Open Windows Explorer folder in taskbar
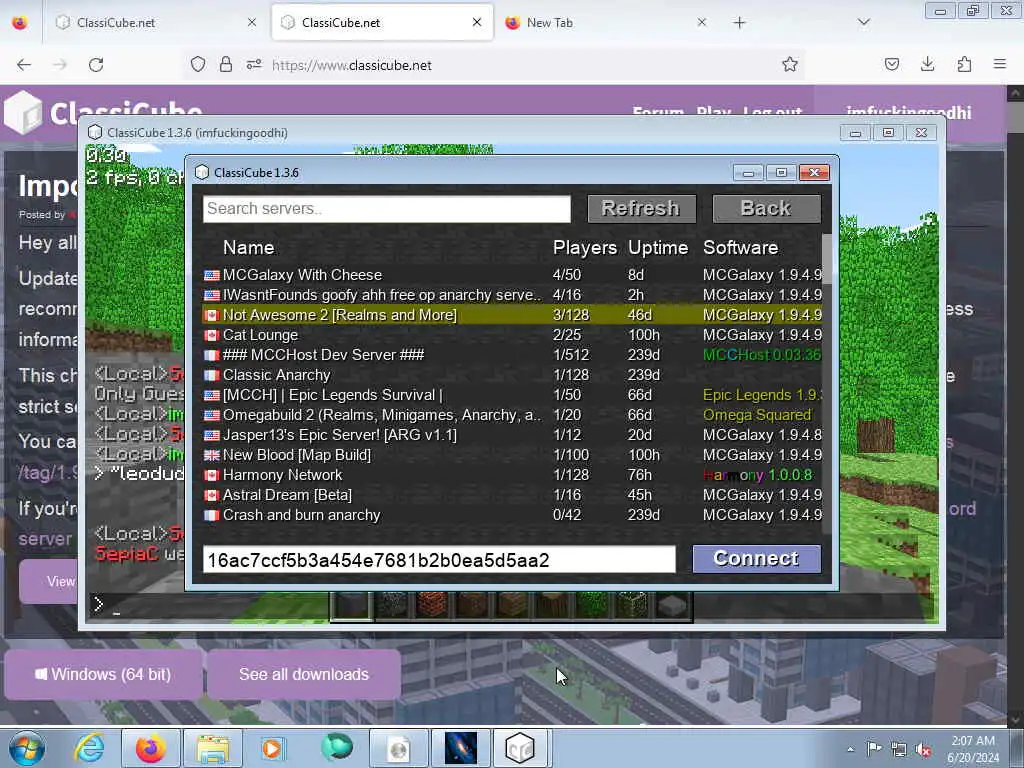1024x768 pixels. (x=213, y=748)
